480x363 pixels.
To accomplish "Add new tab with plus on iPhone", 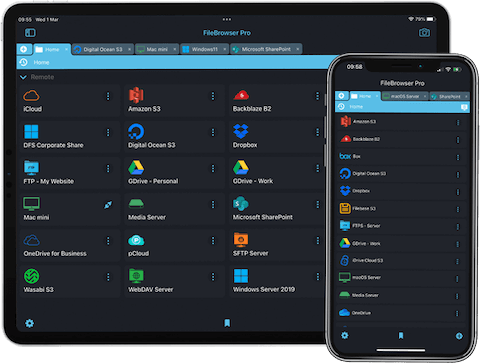I will coord(341,96).
